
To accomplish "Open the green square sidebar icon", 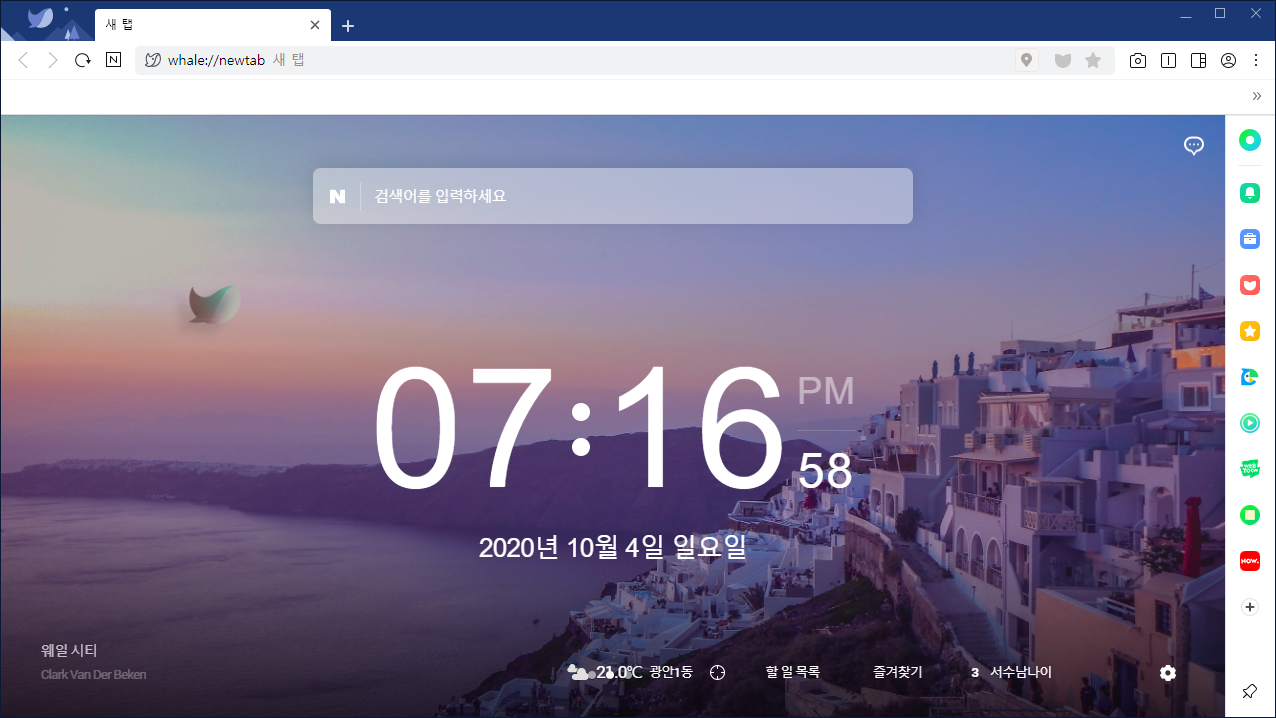I will pos(1250,515).
